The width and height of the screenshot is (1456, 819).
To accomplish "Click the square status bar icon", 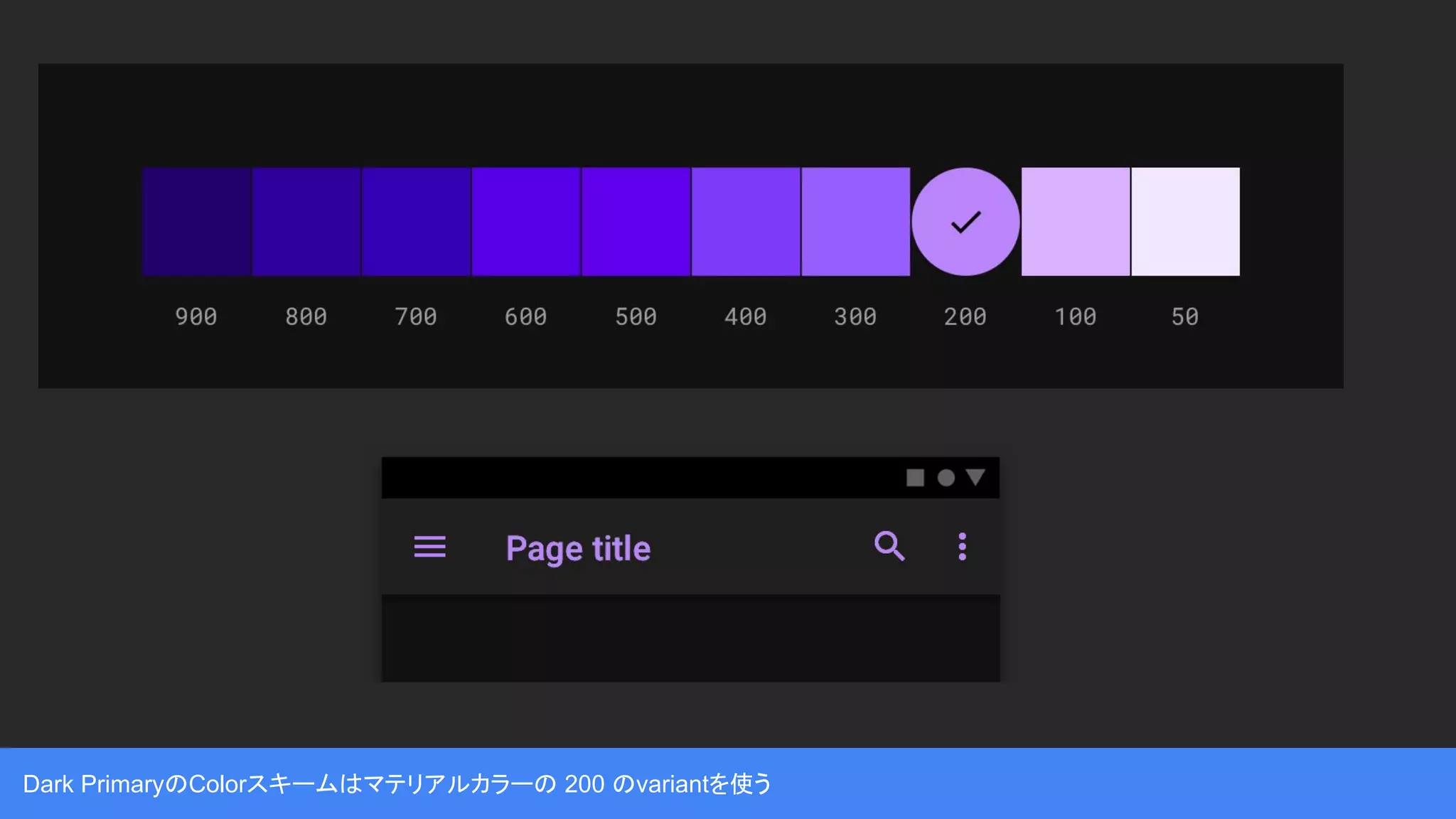I will [915, 478].
